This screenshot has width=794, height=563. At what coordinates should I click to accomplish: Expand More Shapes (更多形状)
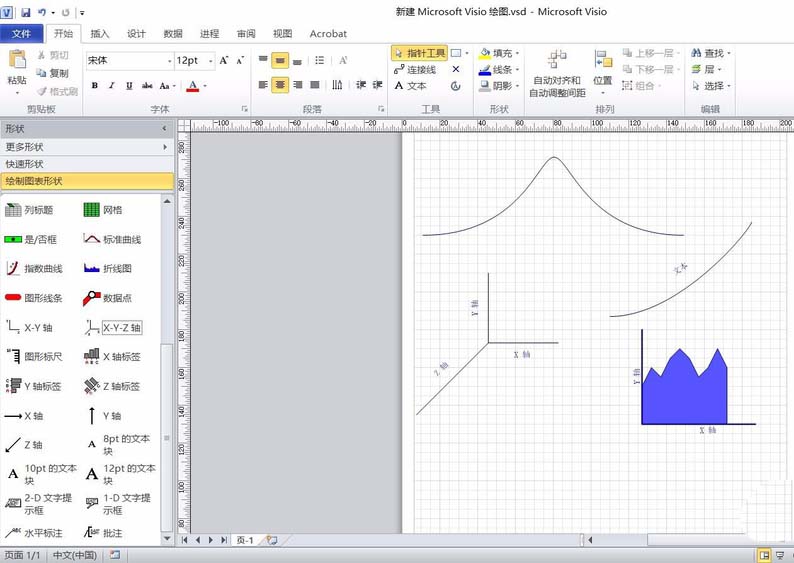click(87, 147)
